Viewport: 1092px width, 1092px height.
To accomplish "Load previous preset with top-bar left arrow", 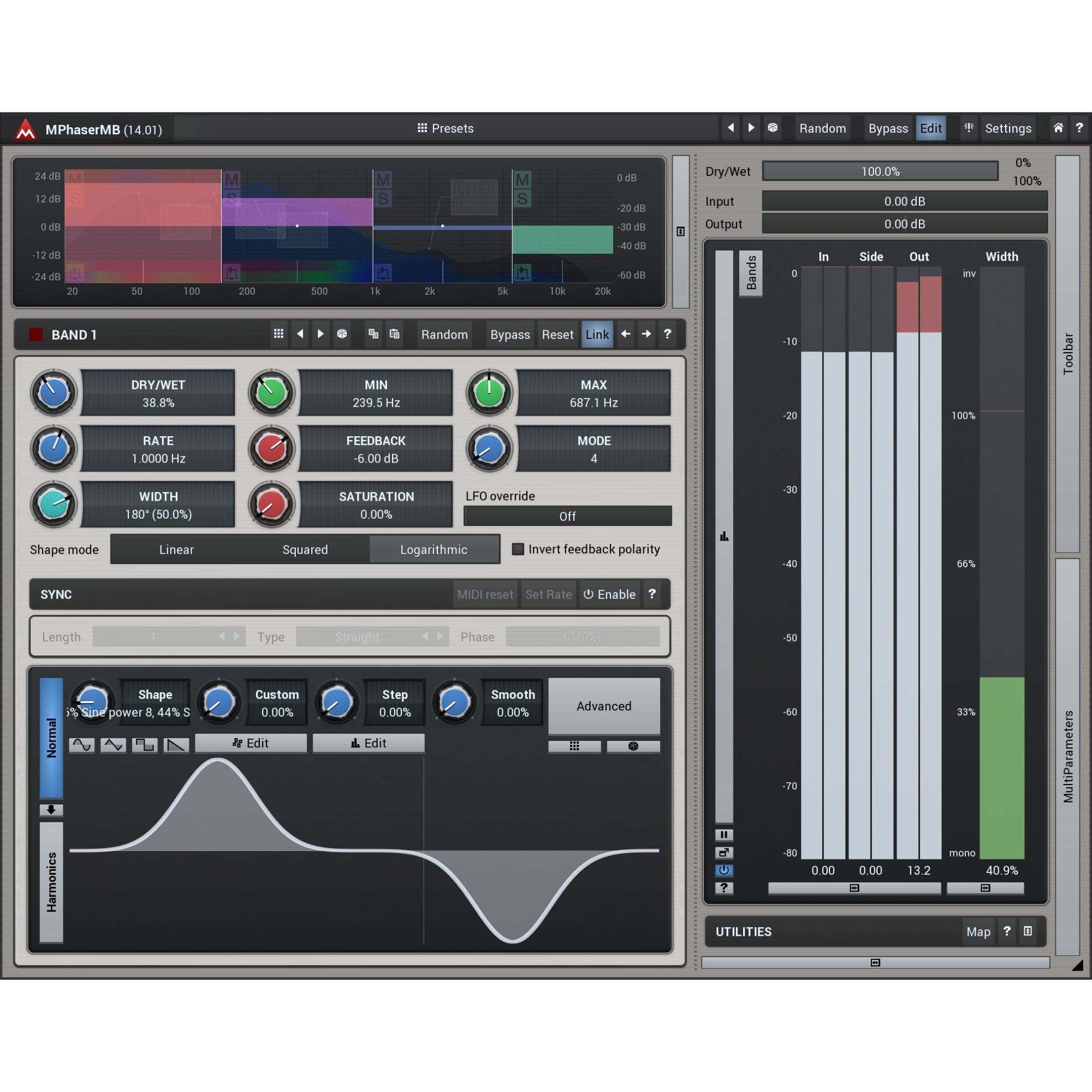I will pos(731,128).
